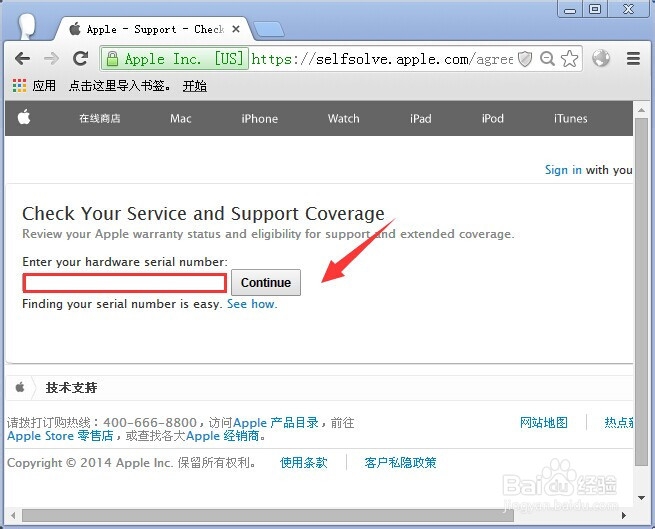Open a new tab with the new tab button
The image size is (655, 529).
coord(269,30)
